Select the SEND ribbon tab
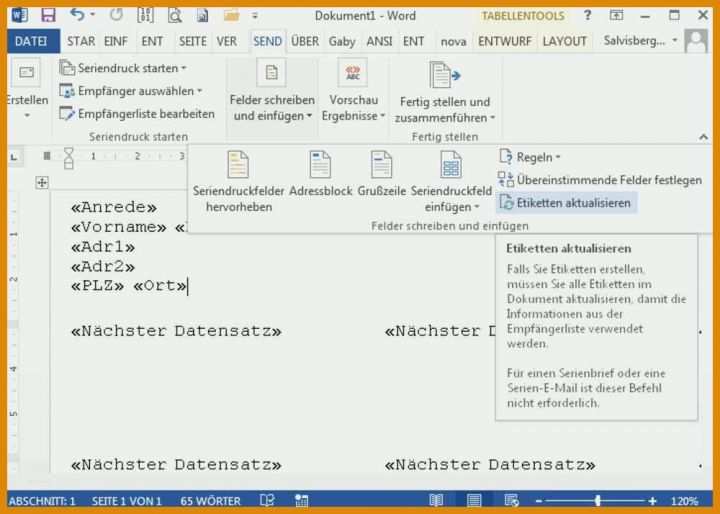The height and width of the screenshot is (514, 720). (x=268, y=41)
